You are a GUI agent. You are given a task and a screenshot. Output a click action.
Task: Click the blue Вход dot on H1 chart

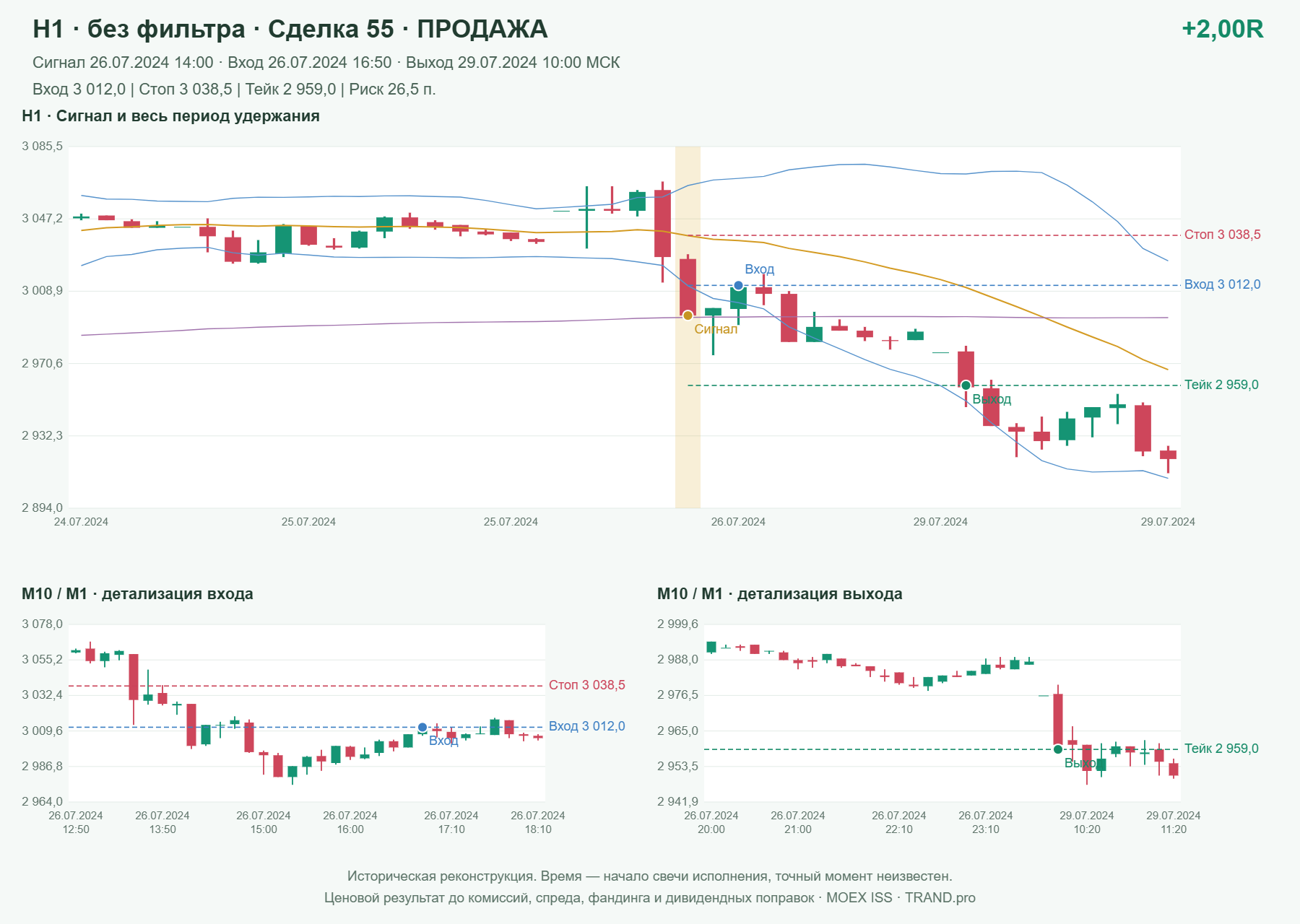click(738, 286)
